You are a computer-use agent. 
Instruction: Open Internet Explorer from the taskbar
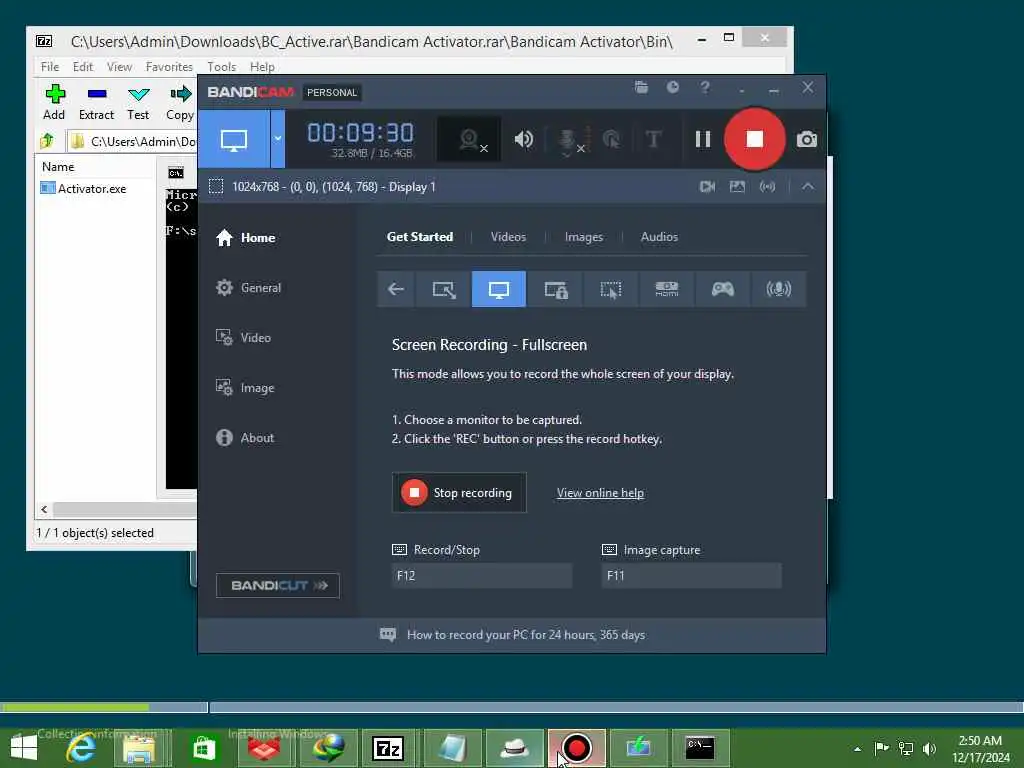point(81,748)
